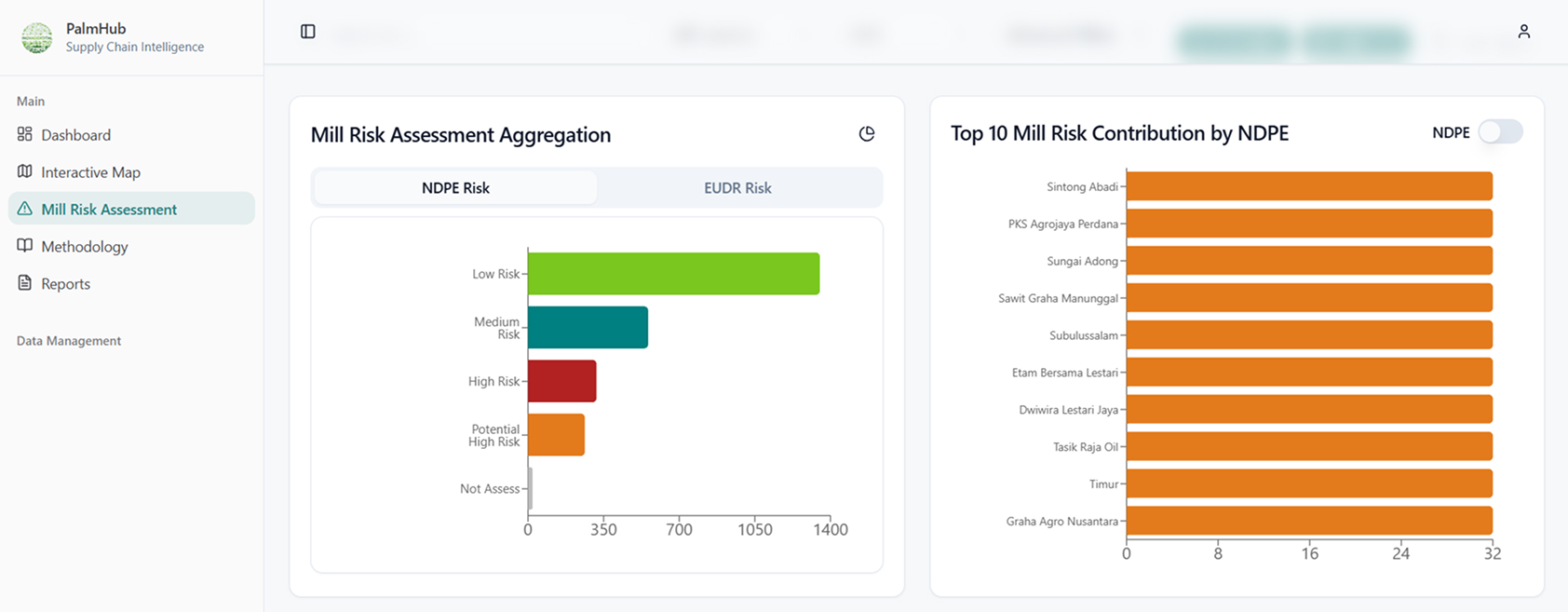Click the Reports document icon
1568x612 pixels.
[x=25, y=283]
